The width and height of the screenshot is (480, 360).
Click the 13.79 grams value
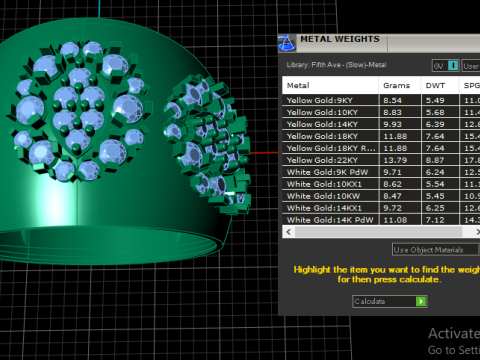coord(395,160)
